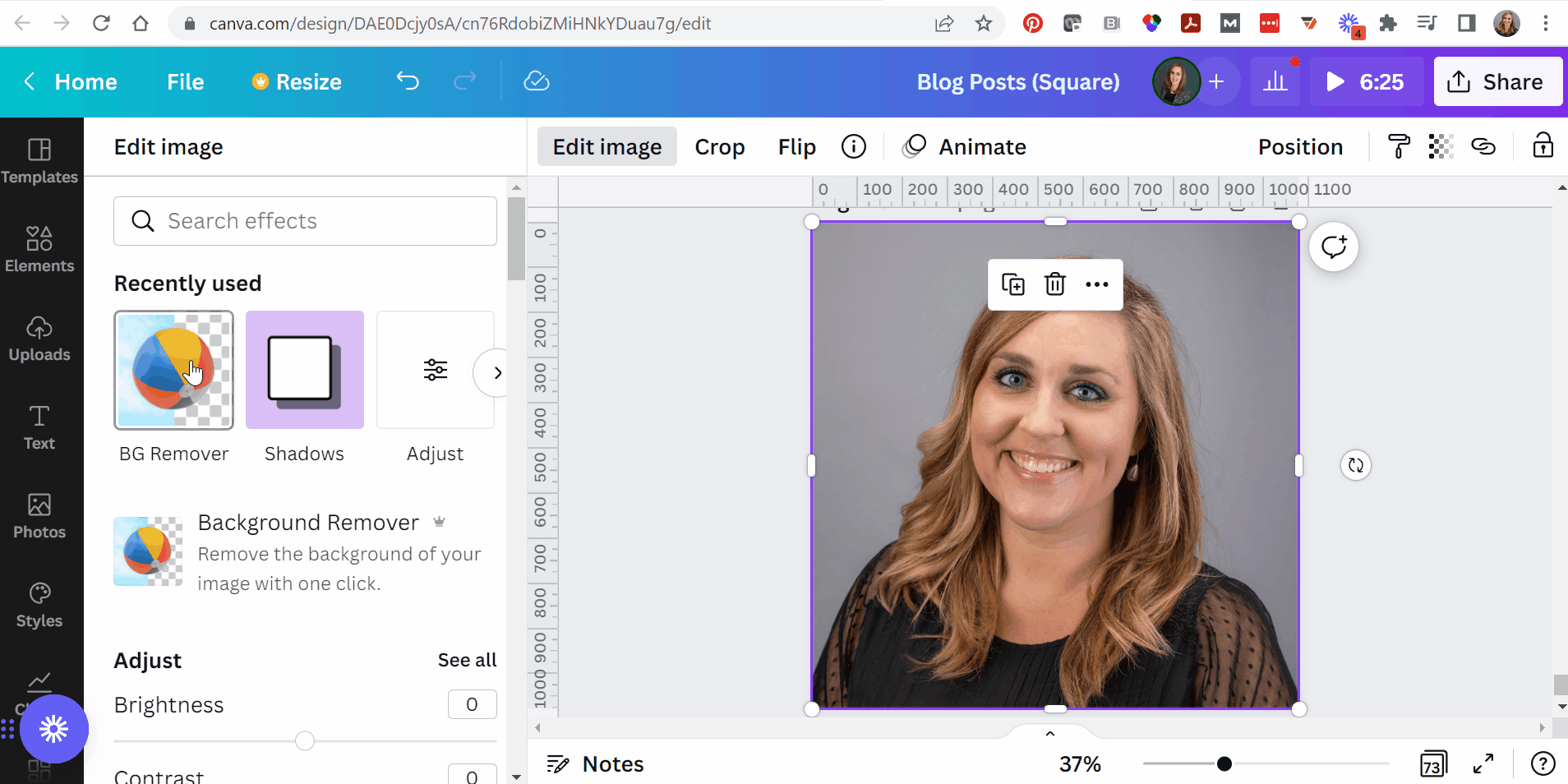Click the purple assistant floating button
The width and height of the screenshot is (1568, 784).
[54, 729]
